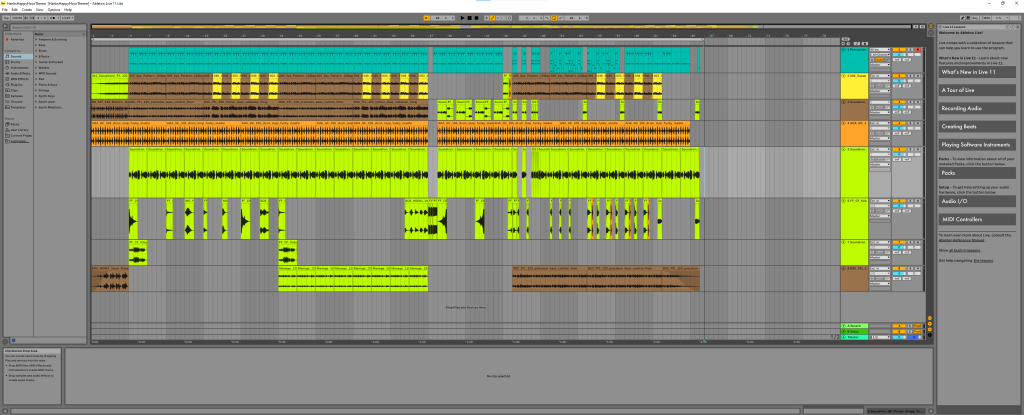Viewport: 1024px width, 415px height.
Task: Open Packs under Places
Action: pos(16,125)
